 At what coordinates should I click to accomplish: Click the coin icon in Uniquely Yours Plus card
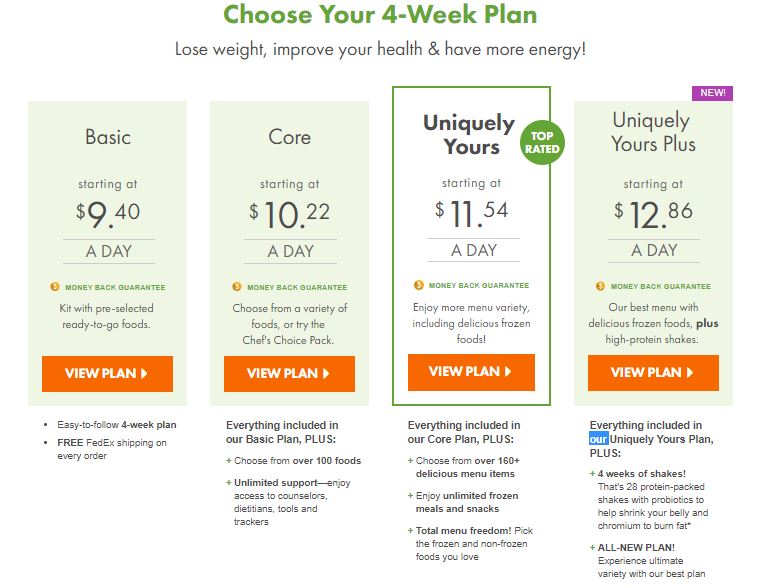(600, 286)
